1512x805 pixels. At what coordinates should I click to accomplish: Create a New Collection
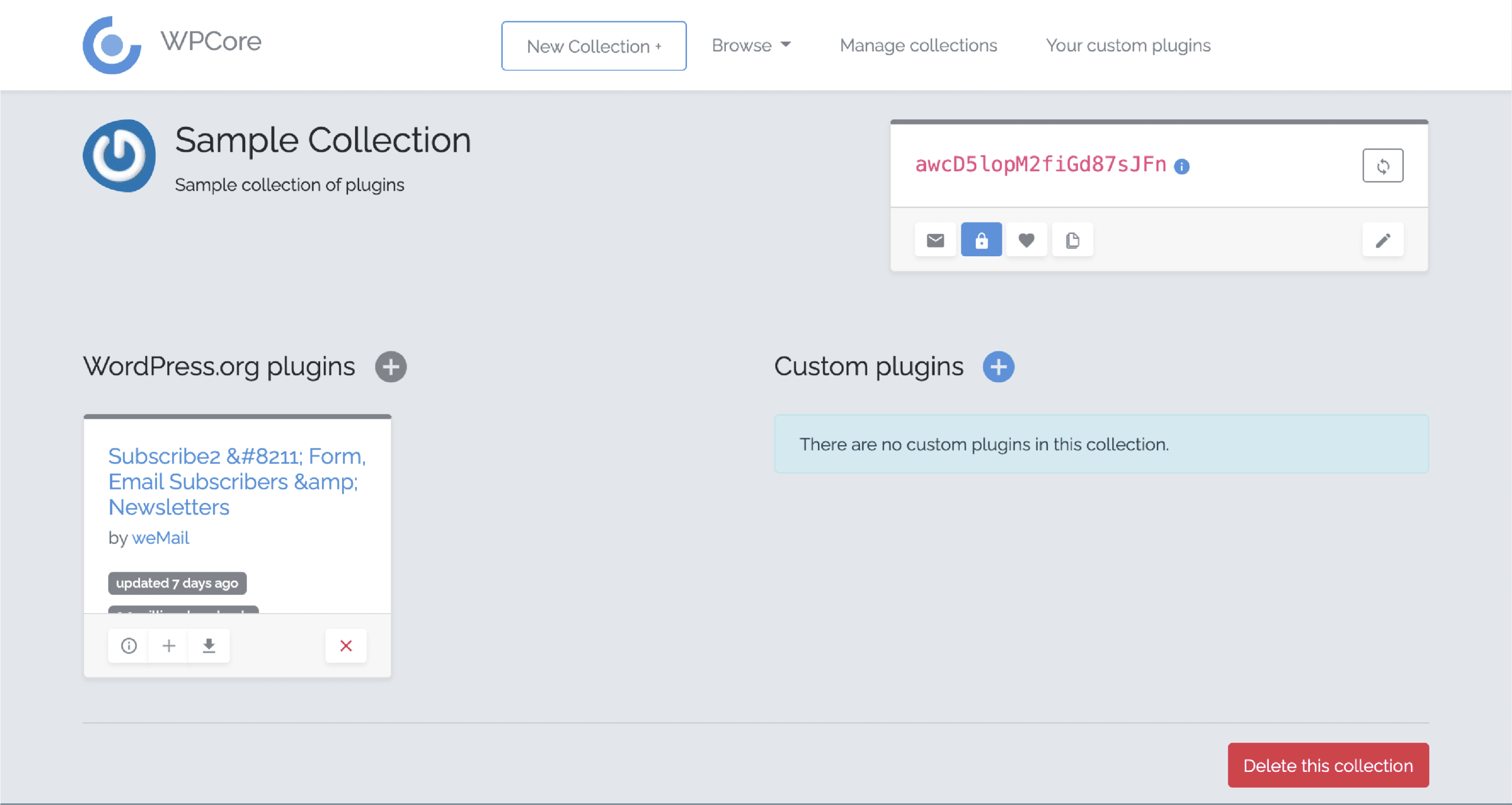point(594,45)
